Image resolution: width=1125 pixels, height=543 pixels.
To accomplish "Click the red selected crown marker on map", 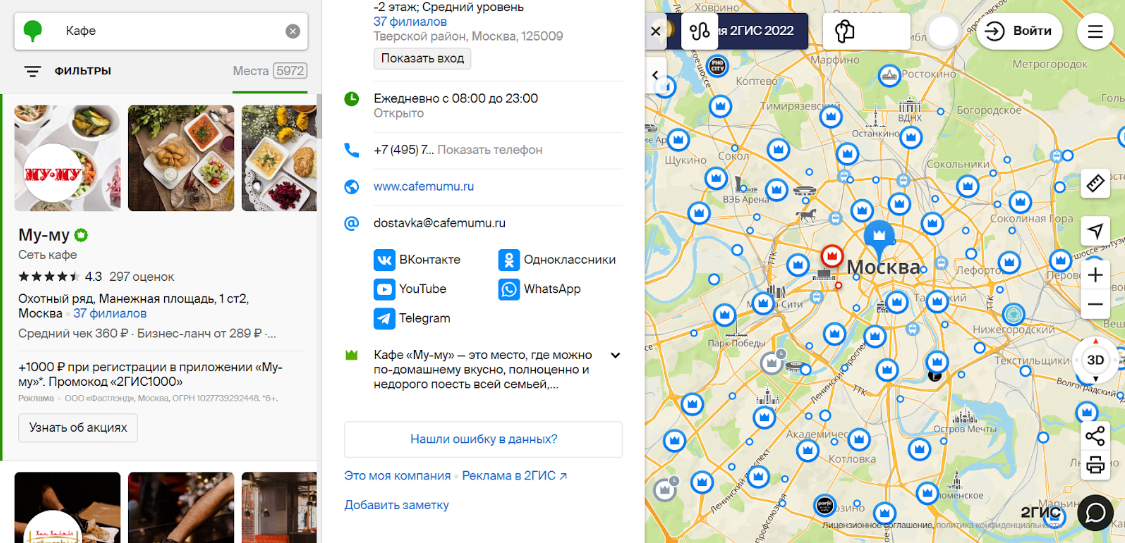I will (832, 256).
